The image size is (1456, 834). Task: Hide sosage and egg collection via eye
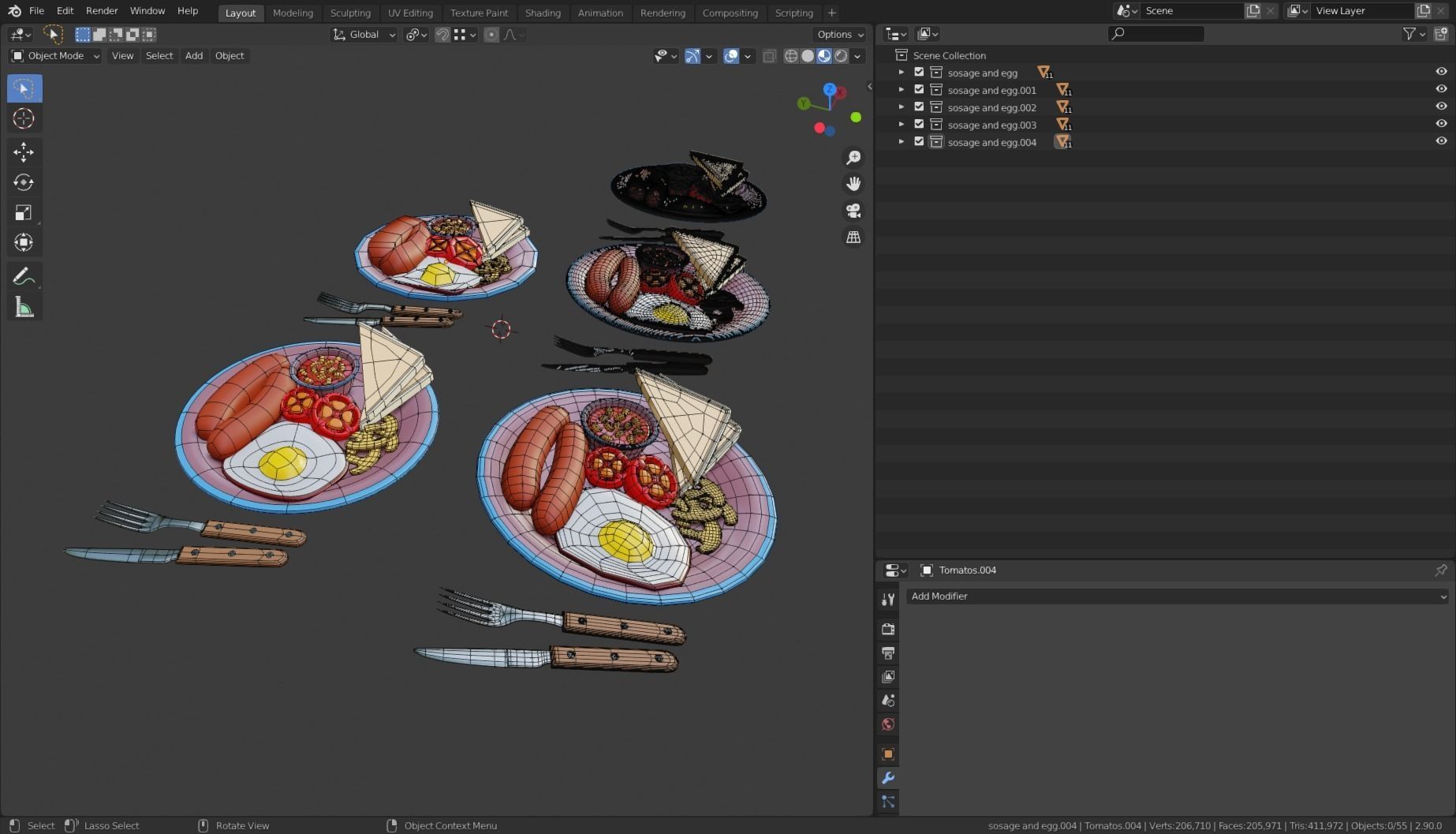1441,72
